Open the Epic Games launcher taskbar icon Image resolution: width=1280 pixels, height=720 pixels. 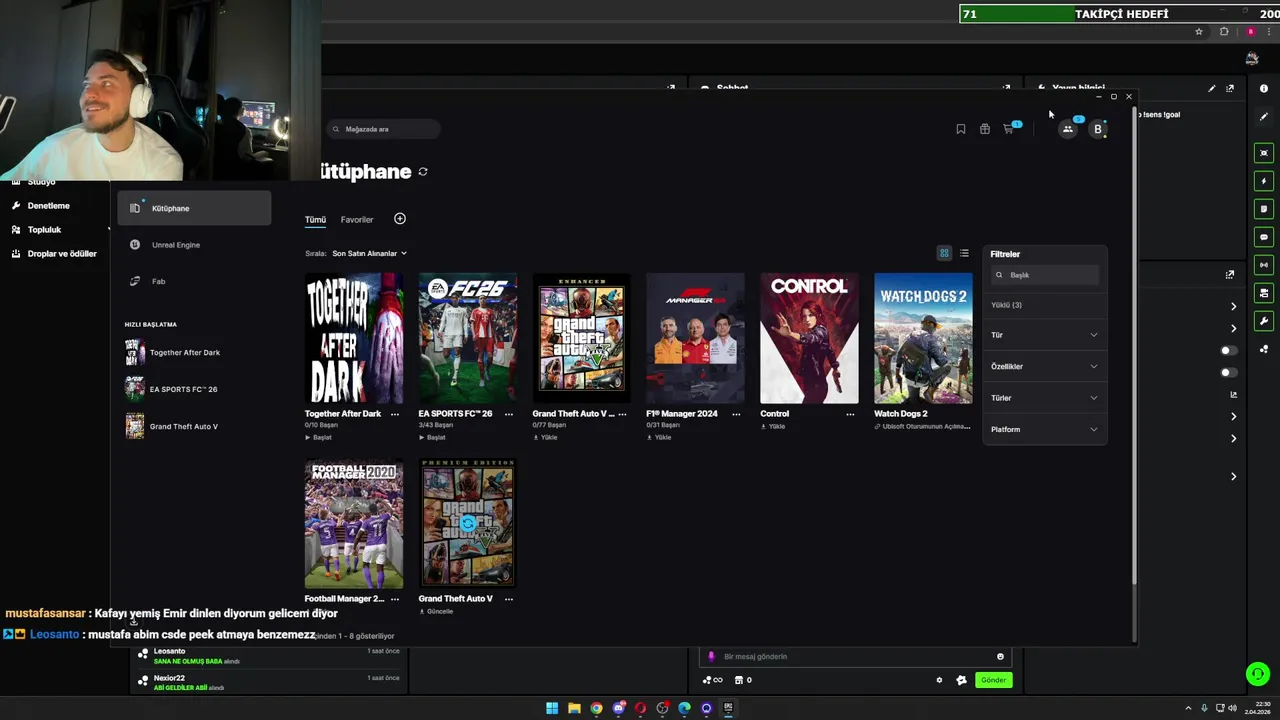tap(728, 708)
